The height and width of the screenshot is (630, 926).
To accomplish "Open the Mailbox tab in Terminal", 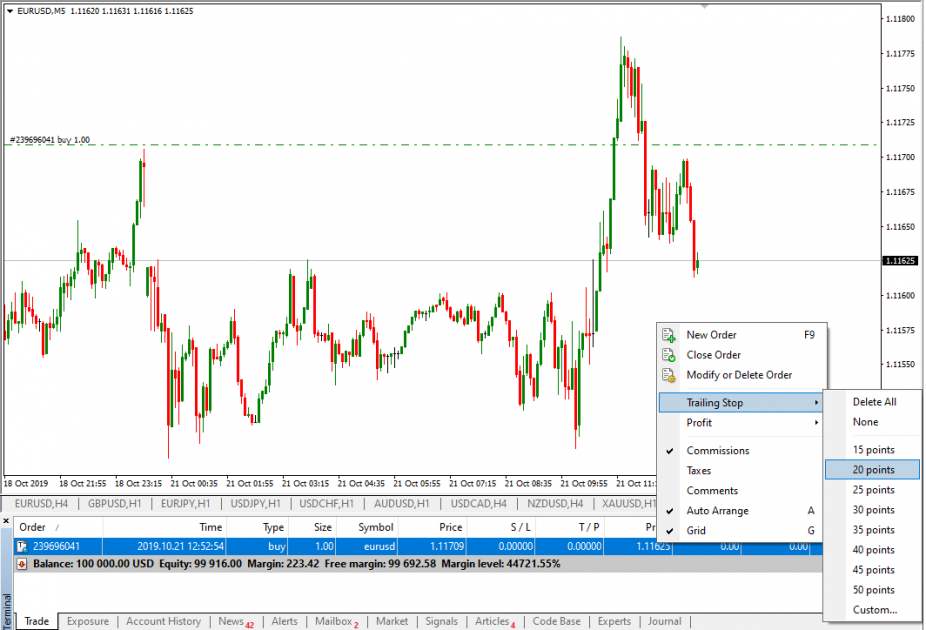I will (335, 622).
